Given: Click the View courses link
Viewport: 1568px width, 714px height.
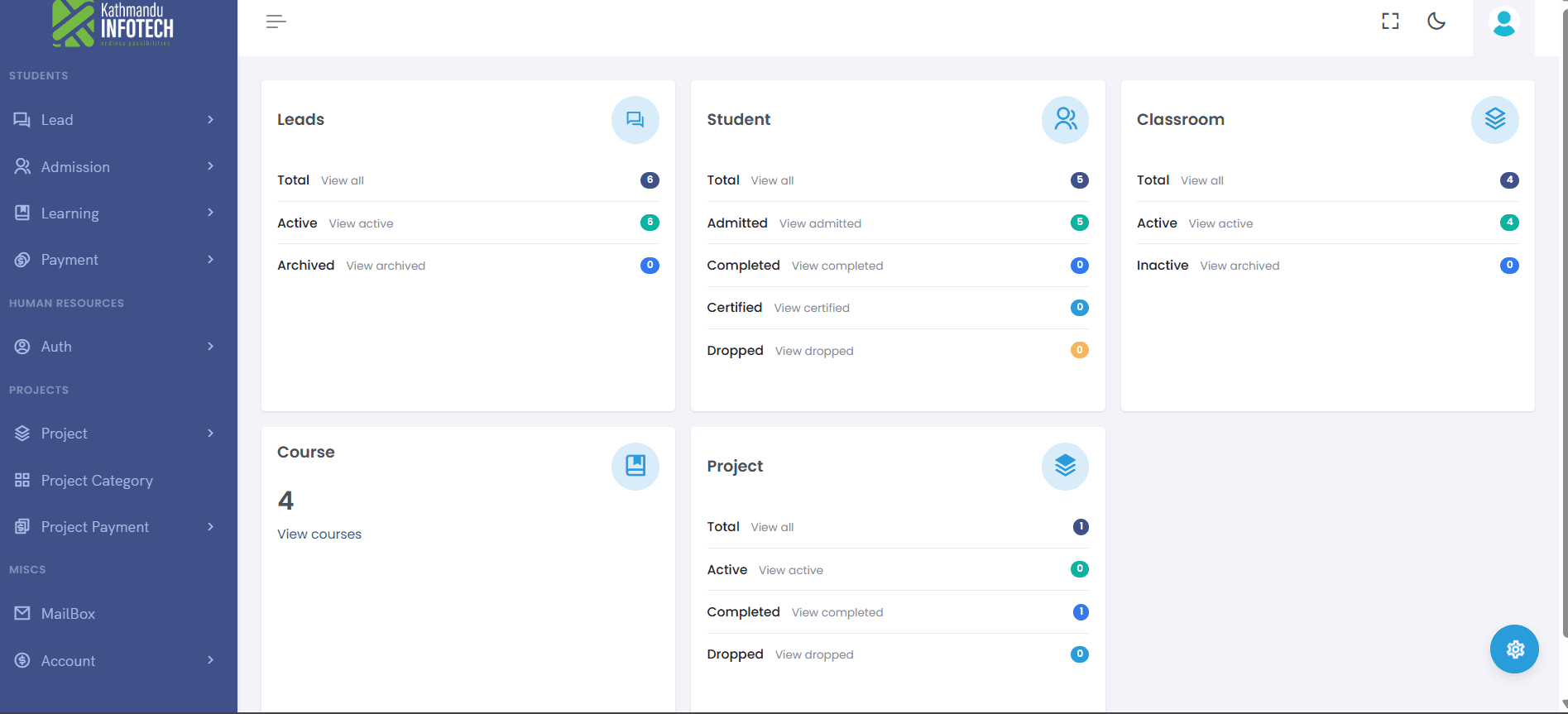Looking at the screenshot, I should tap(319, 534).
